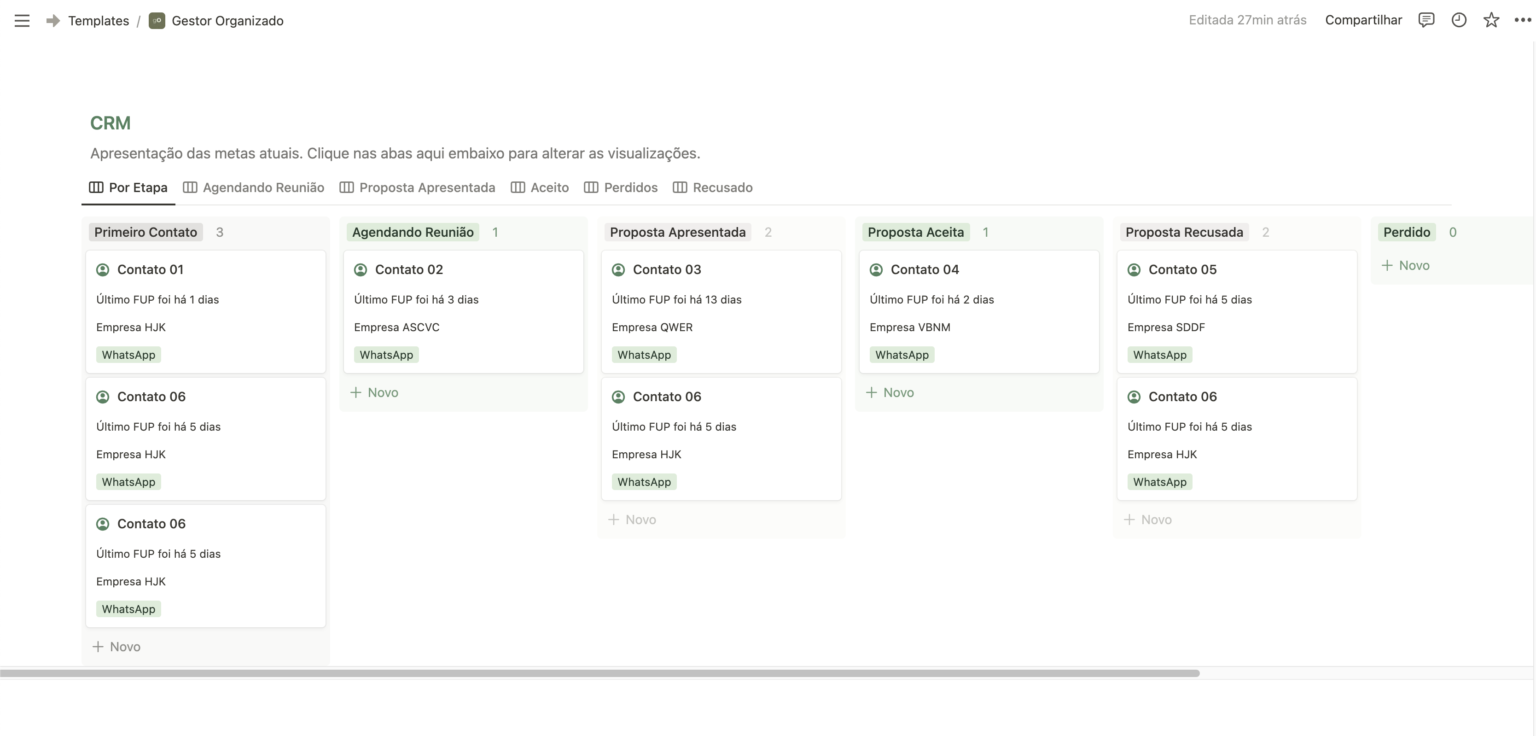Switch to Proposta Apresentada tab
1536x736 pixels.
(417, 187)
